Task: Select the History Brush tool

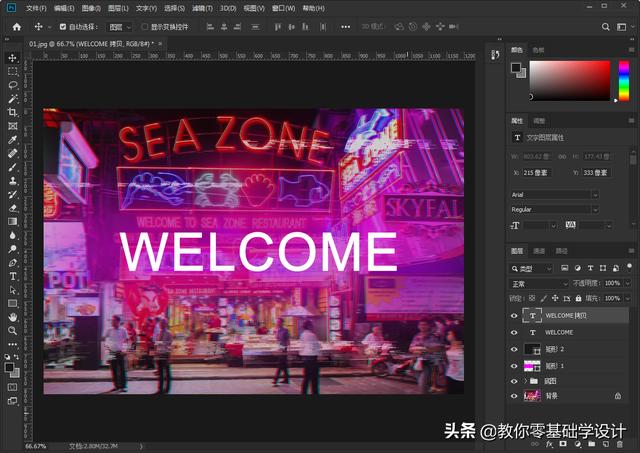Action: pyautogui.click(x=13, y=195)
